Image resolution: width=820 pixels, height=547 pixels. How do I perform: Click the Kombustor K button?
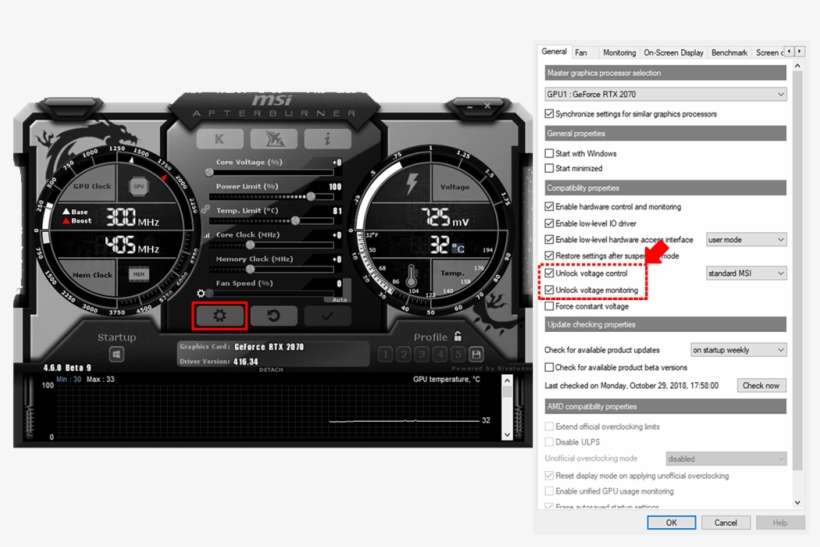[x=220, y=139]
